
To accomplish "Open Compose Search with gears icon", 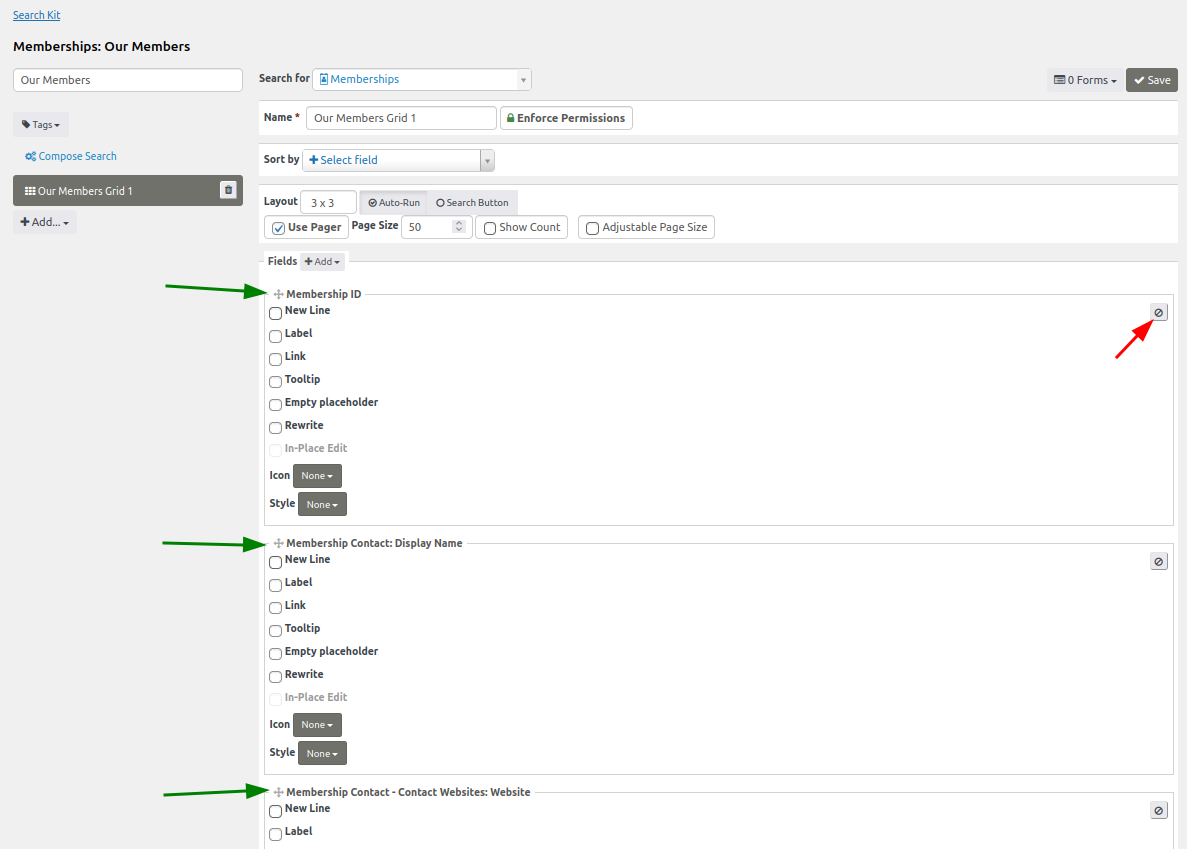I will click(71, 156).
